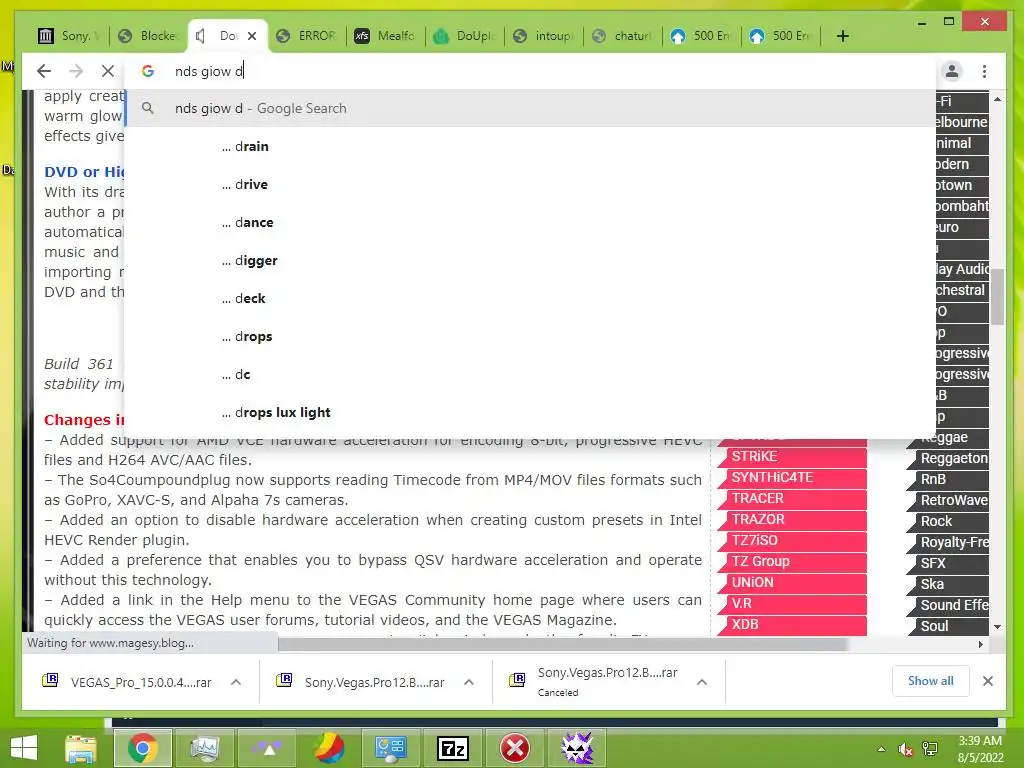Open the Windows Start button
This screenshot has width=1024, height=768.
point(25,748)
